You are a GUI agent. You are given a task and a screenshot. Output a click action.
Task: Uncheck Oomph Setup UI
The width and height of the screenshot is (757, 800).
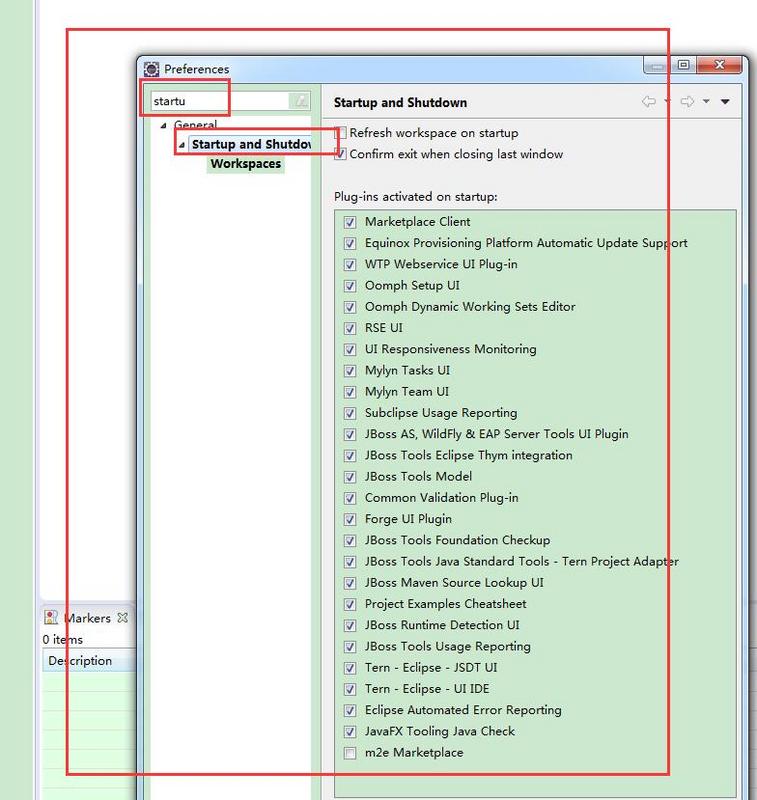coord(350,286)
